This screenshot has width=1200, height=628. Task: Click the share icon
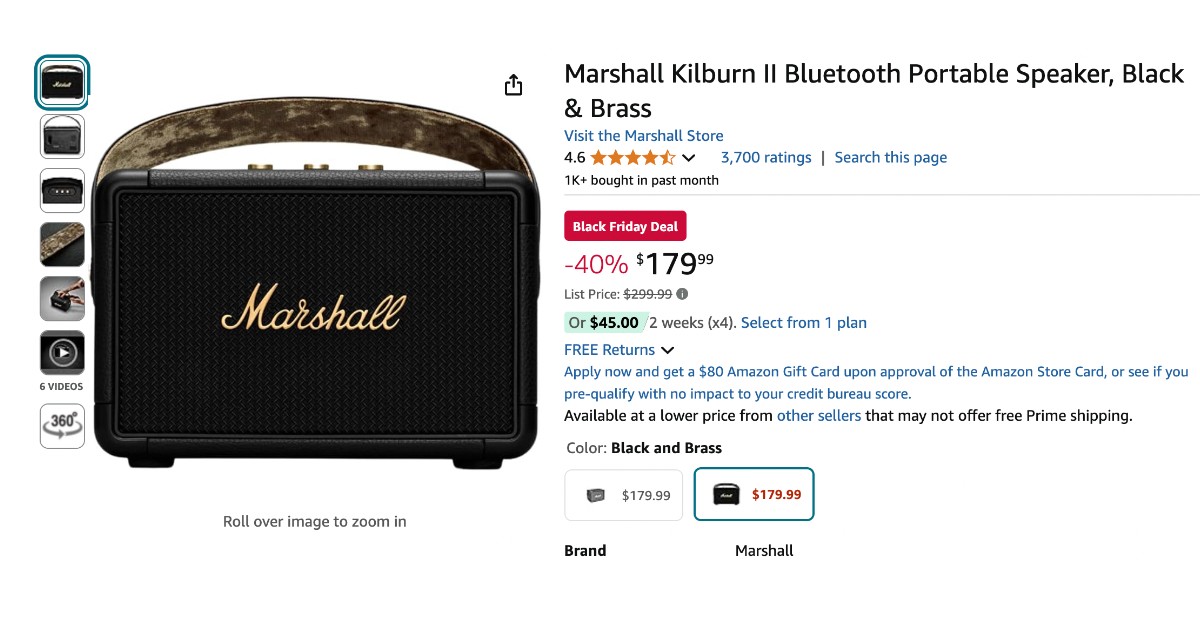point(513,85)
